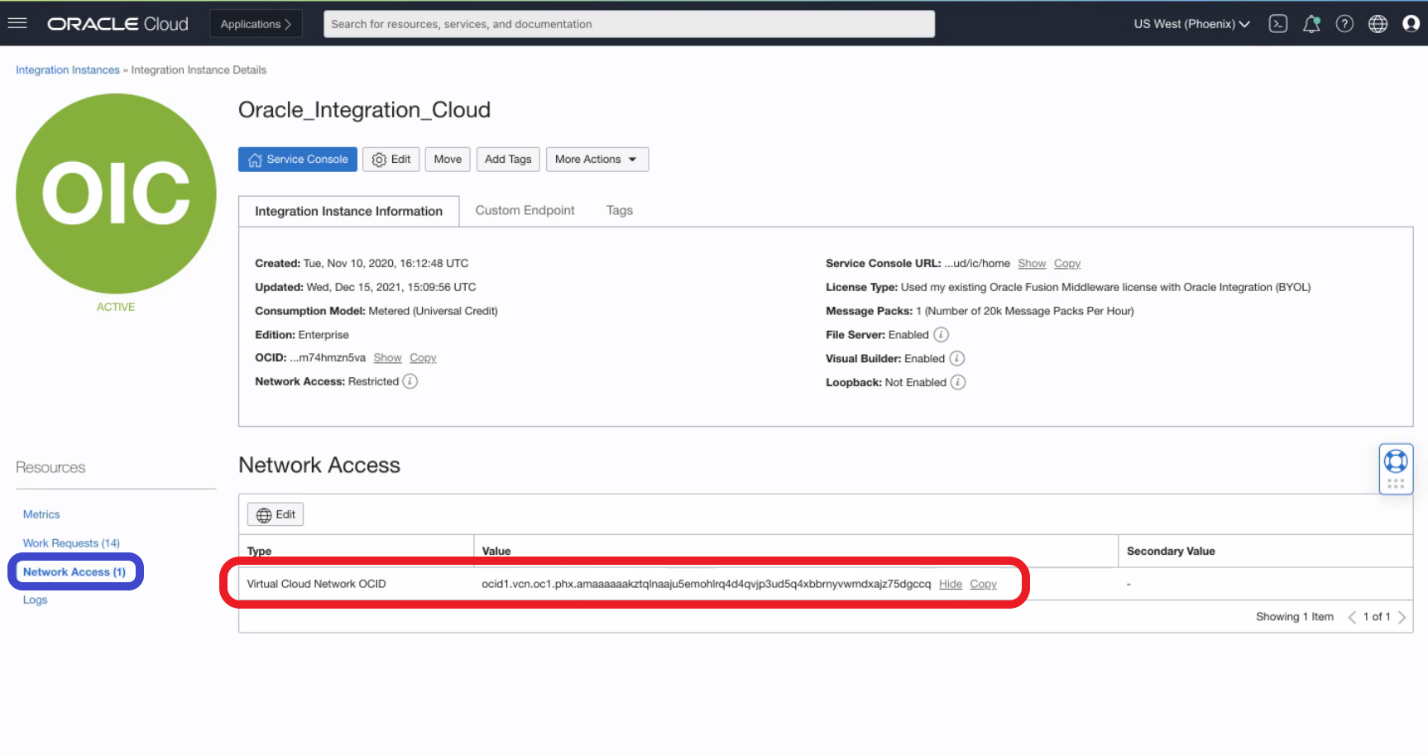The width and height of the screenshot is (1428, 755).
Task: Click the ACTIVE status label
Action: (x=116, y=307)
